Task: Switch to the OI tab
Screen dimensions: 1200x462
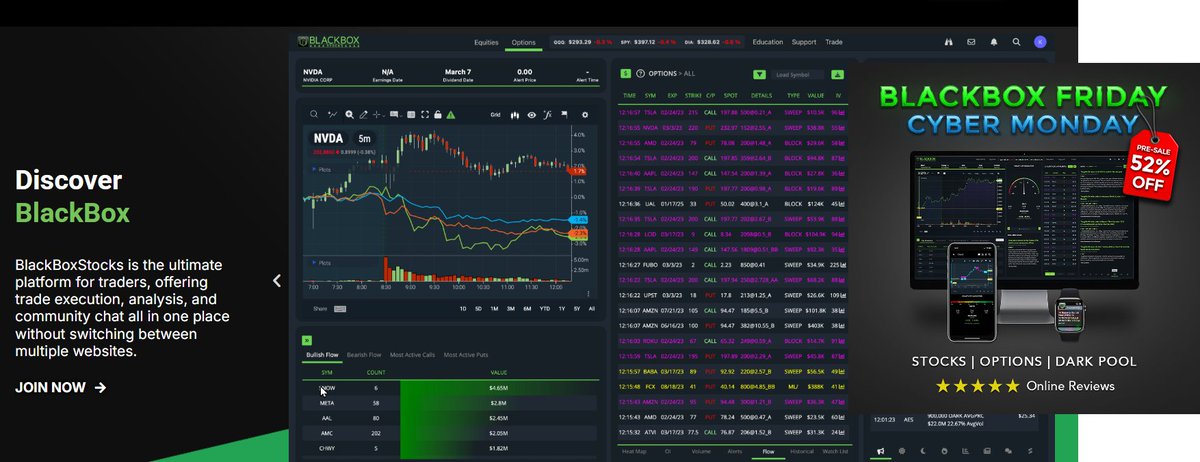Action: (x=668, y=451)
